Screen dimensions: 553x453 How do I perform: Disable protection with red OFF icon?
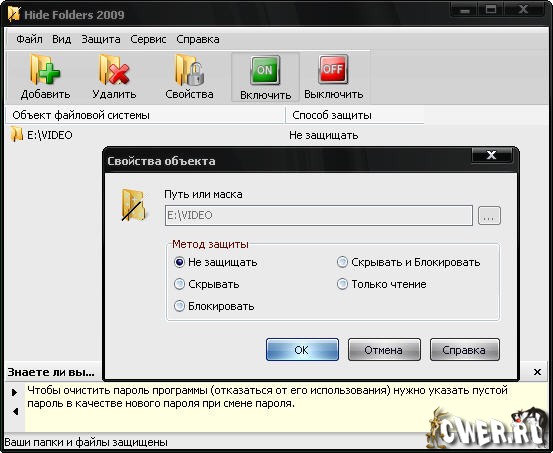click(333, 70)
